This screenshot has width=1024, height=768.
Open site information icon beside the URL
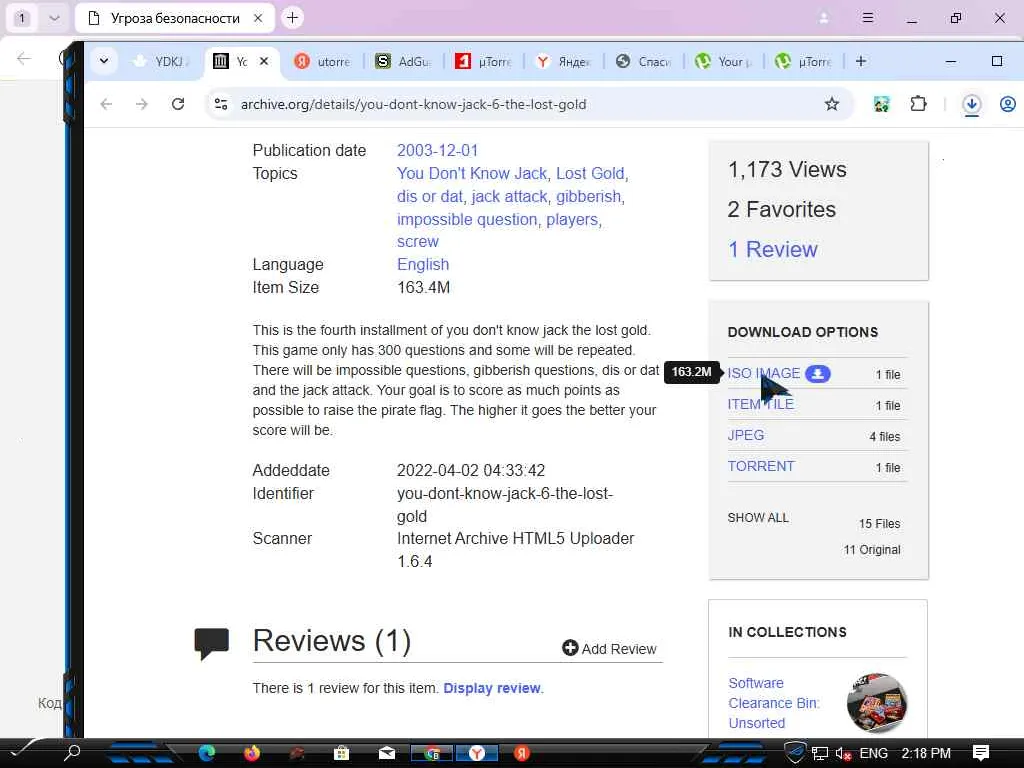coord(221,104)
